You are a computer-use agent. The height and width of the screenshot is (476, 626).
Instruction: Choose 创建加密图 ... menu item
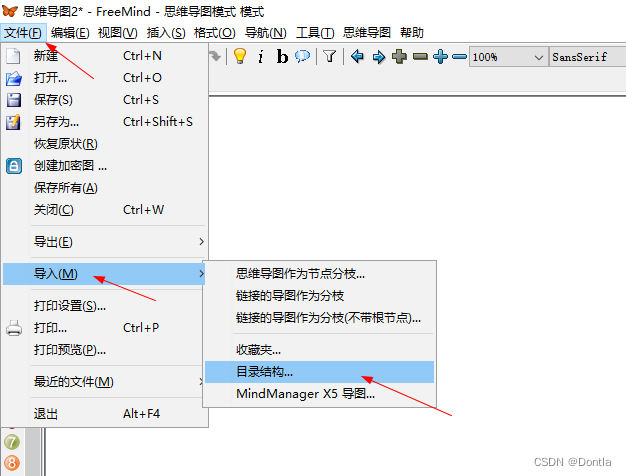pos(104,166)
